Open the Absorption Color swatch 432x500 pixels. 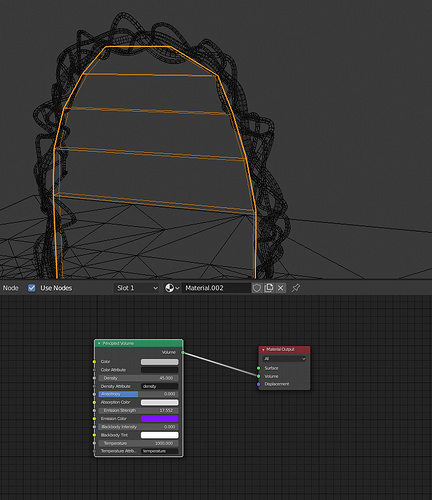click(159, 402)
